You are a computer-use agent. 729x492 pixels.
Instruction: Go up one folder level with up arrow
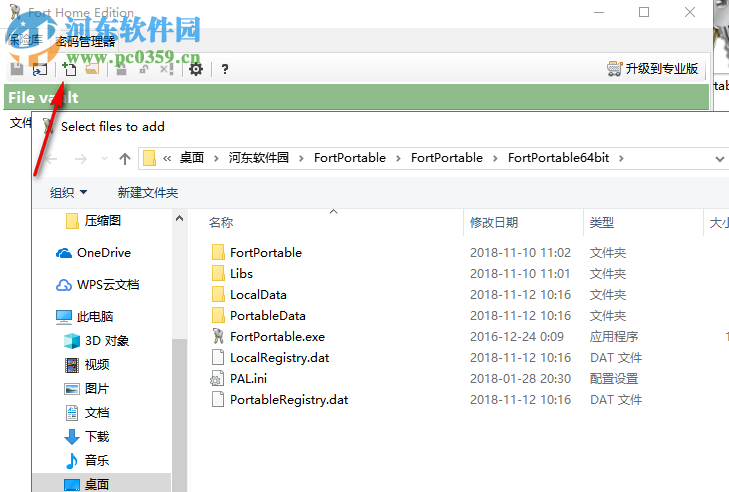click(x=125, y=159)
